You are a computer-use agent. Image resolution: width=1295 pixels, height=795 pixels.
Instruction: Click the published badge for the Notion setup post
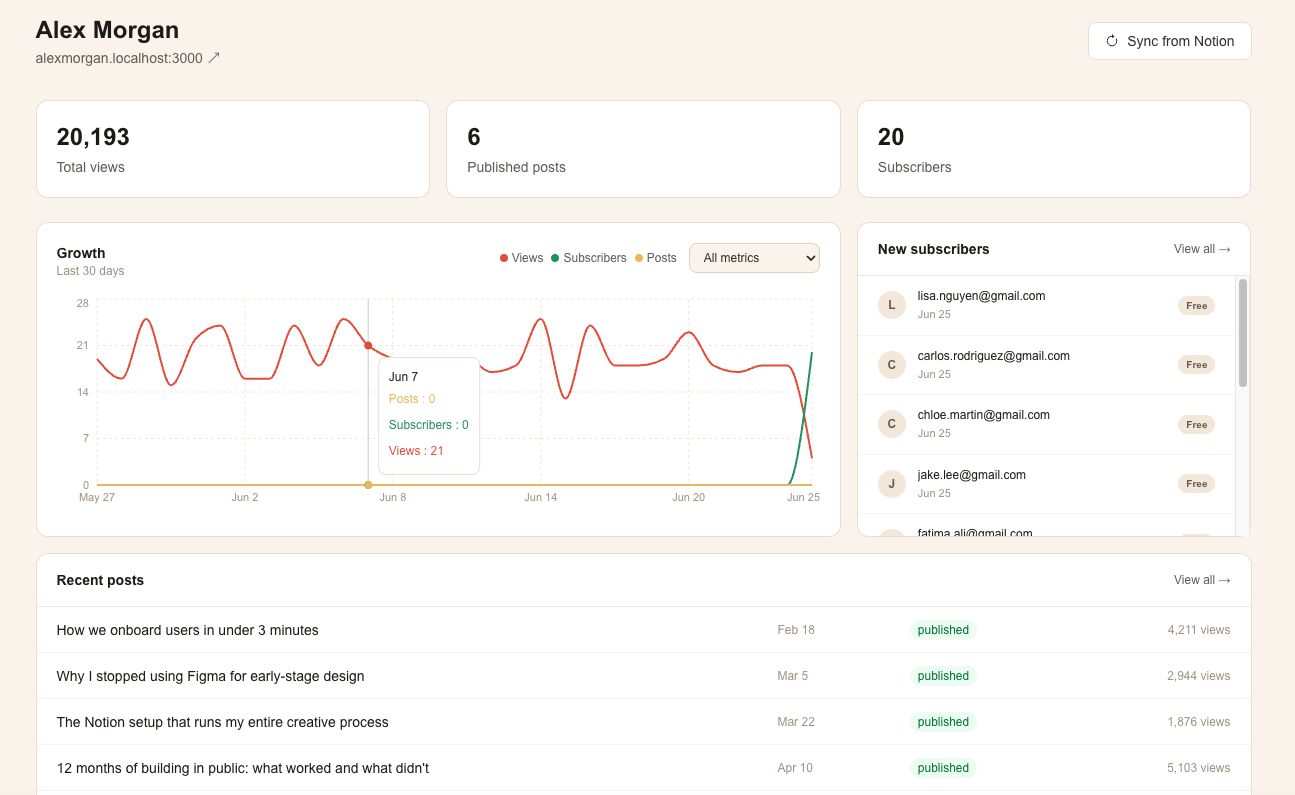[x=943, y=722]
